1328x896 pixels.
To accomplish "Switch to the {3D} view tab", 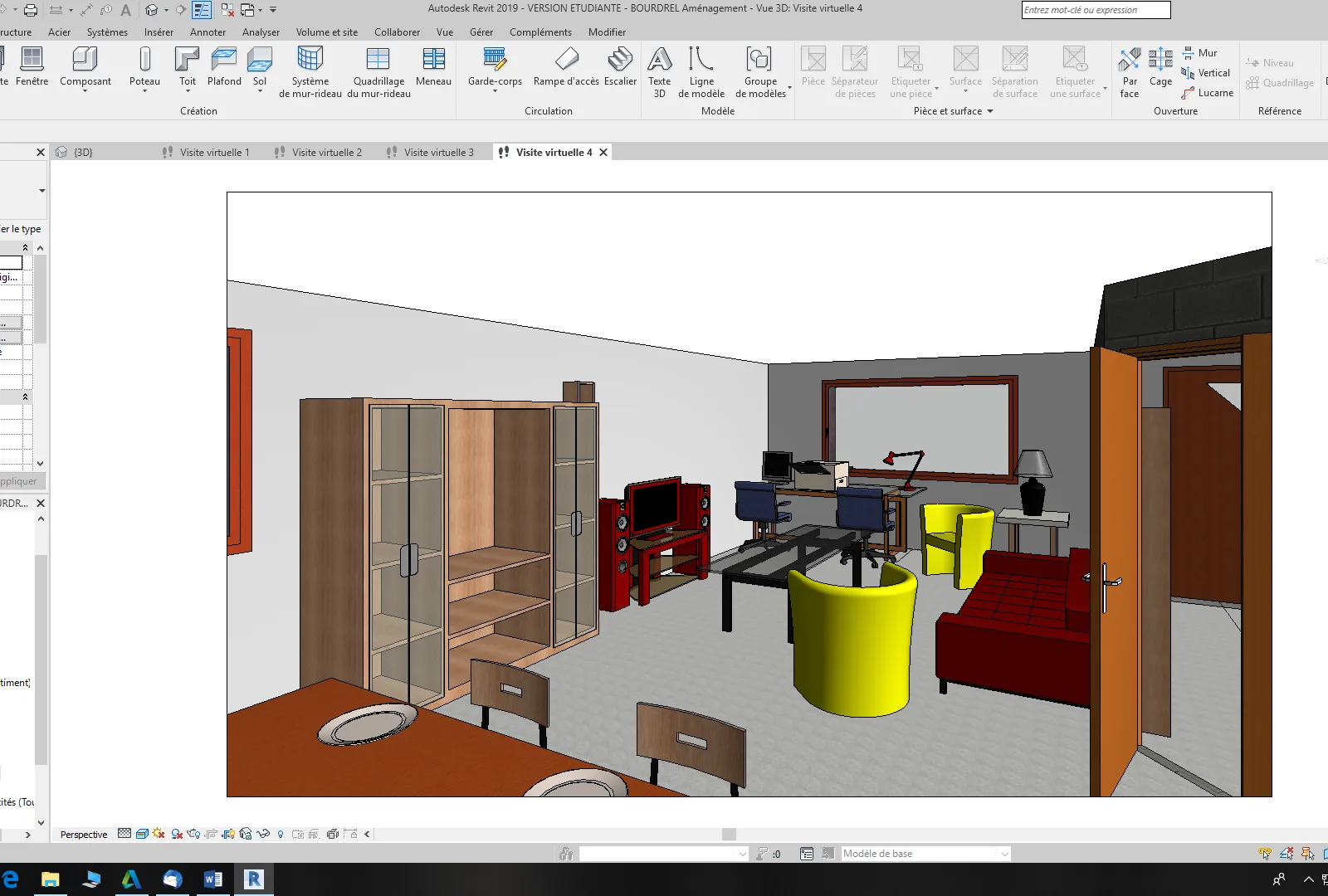I will click(83, 153).
